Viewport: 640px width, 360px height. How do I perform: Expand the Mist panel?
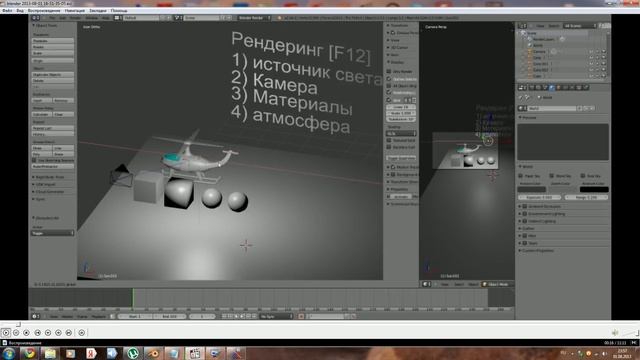(520, 236)
